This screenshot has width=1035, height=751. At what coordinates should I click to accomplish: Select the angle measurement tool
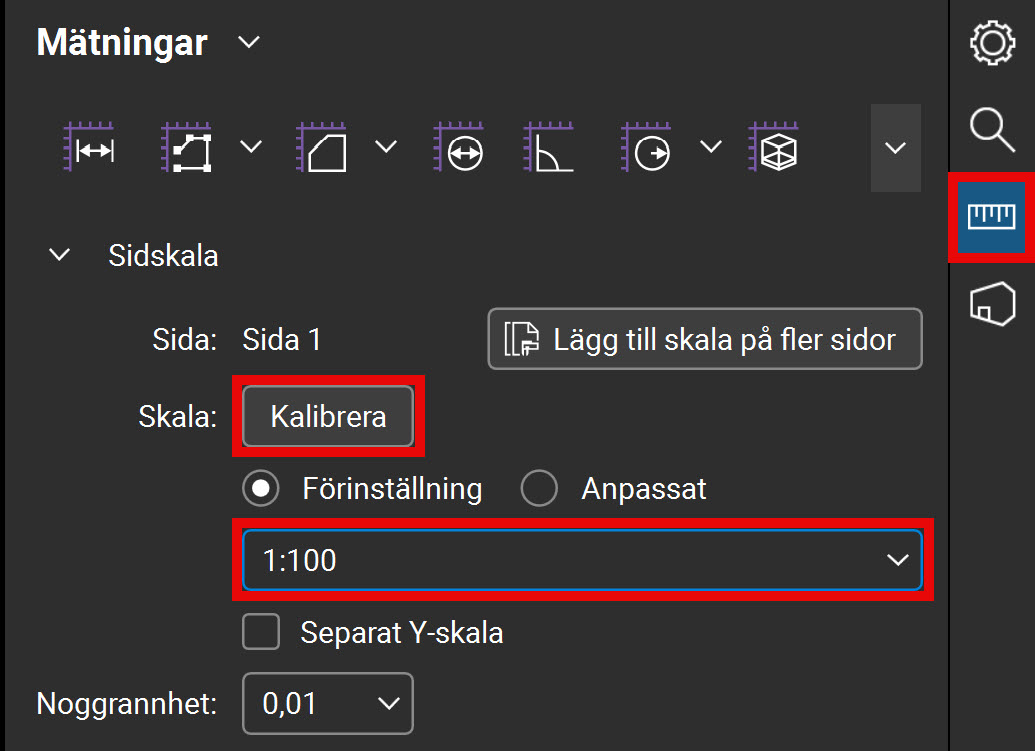548,148
